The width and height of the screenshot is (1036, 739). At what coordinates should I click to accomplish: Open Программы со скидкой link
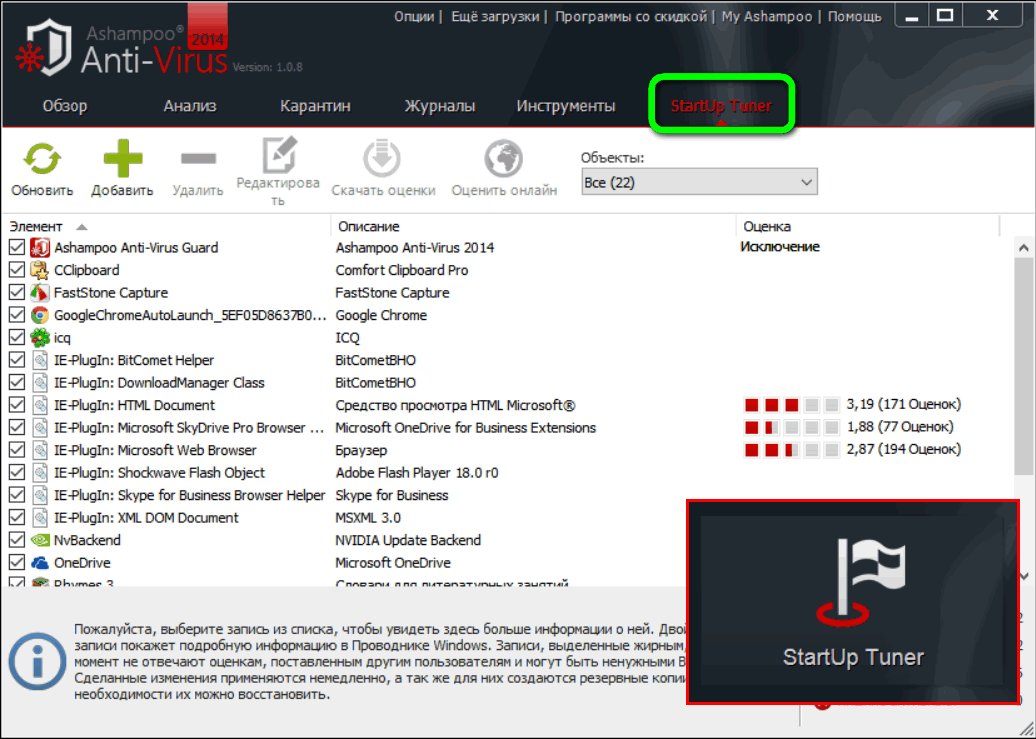click(x=631, y=17)
